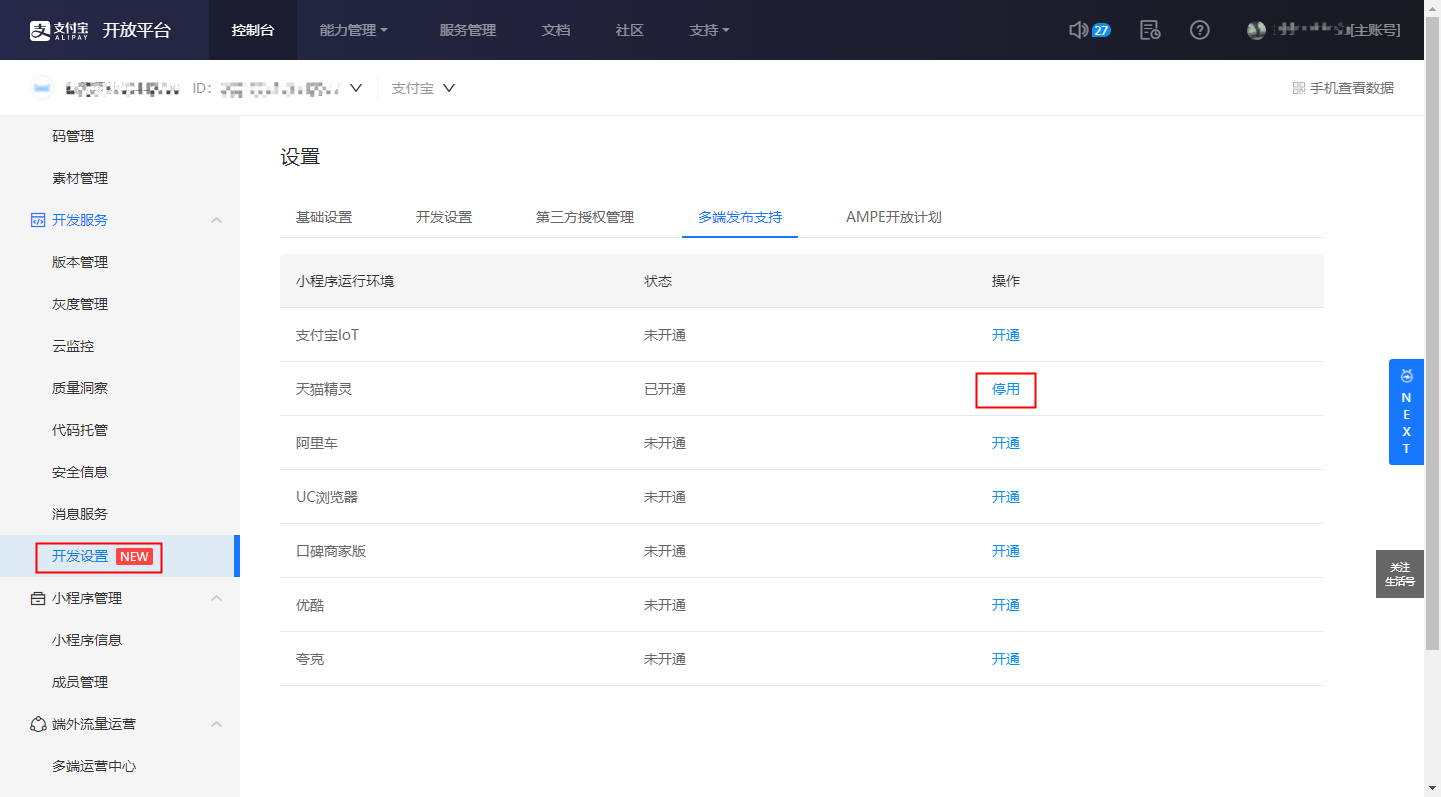Collapse the 开发服务 sidebar section

[x=216, y=220]
